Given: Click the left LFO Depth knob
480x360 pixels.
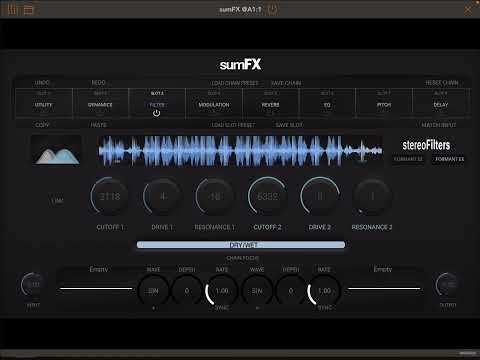Looking at the screenshot, I should tap(187, 291).
